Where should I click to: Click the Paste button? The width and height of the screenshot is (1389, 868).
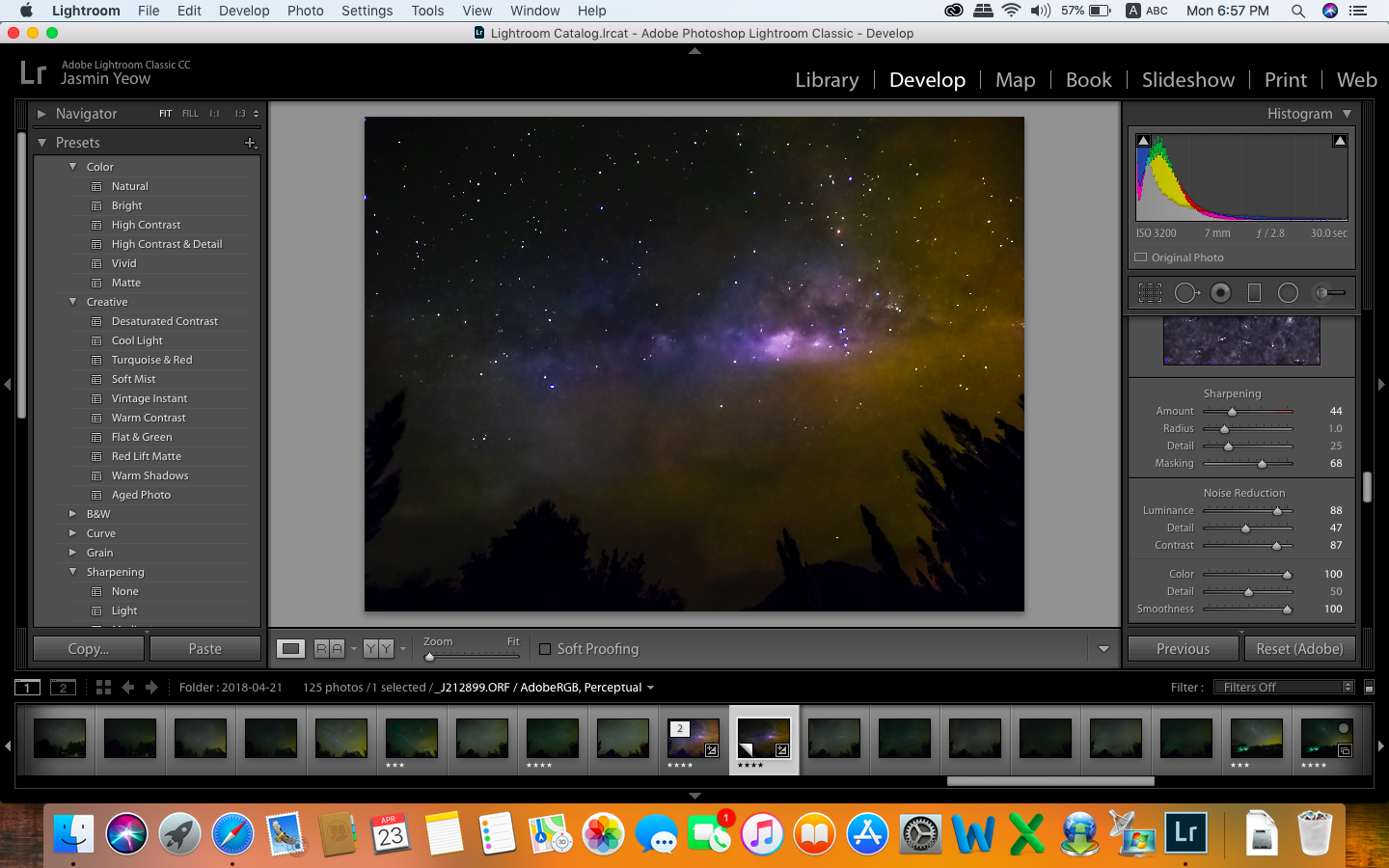click(205, 649)
